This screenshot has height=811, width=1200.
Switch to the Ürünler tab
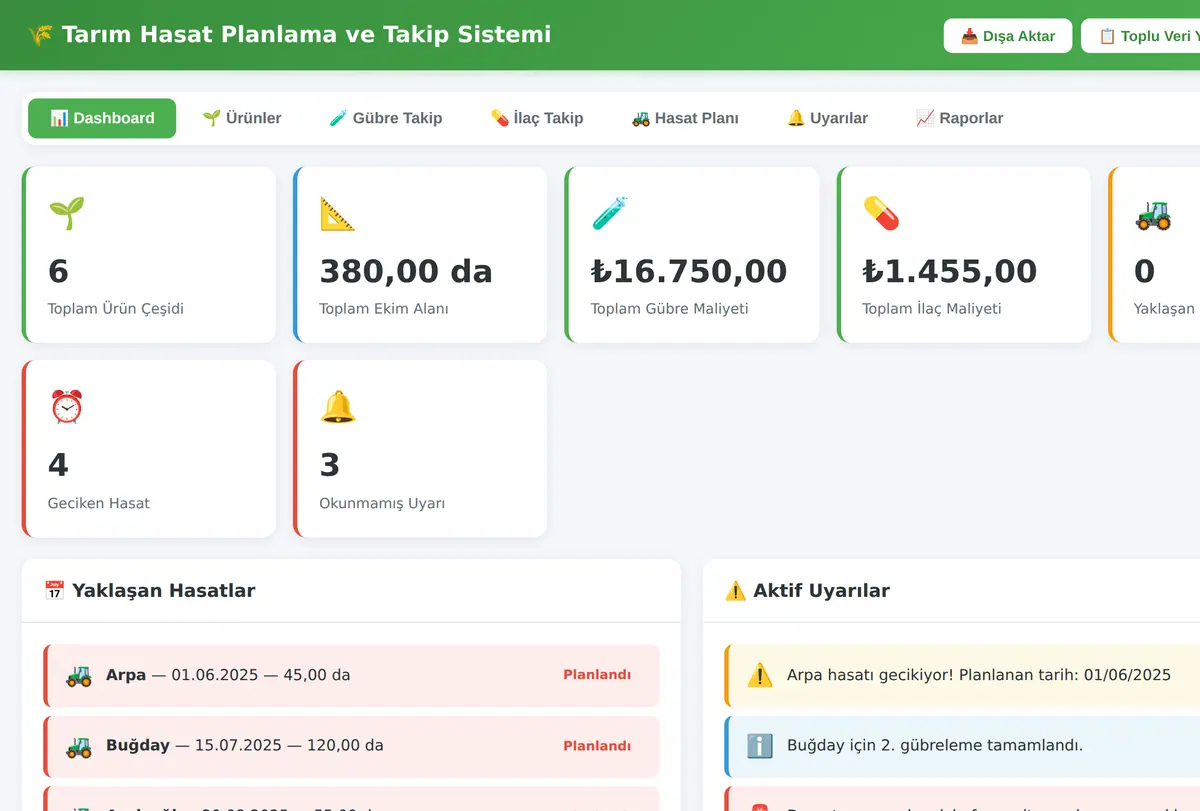[242, 118]
